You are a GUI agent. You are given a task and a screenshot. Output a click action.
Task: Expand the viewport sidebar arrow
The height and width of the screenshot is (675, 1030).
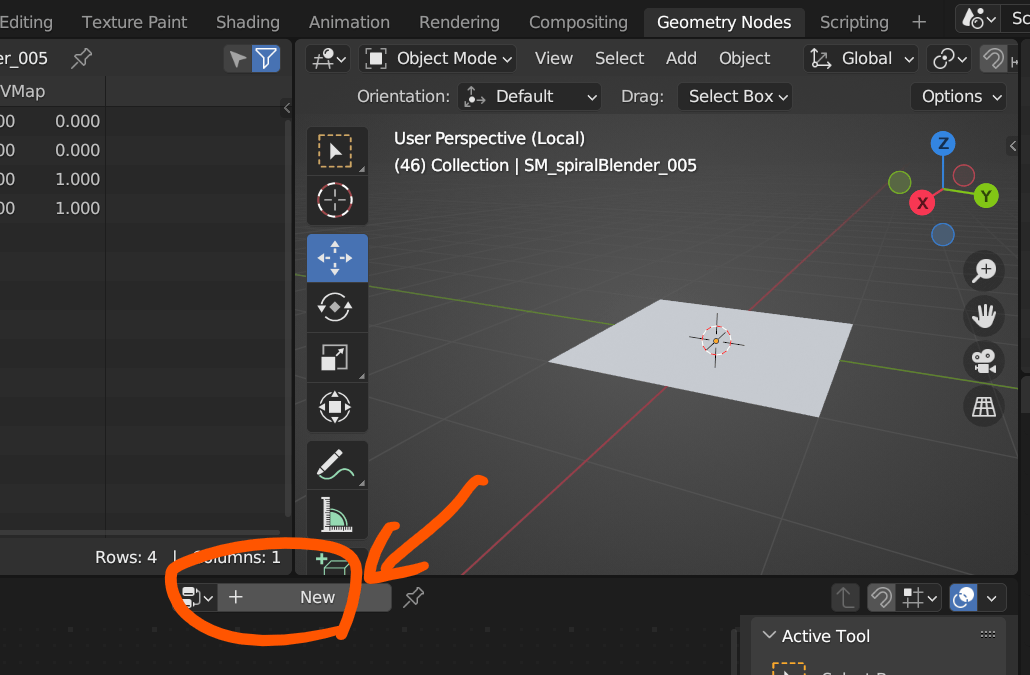[1013, 146]
